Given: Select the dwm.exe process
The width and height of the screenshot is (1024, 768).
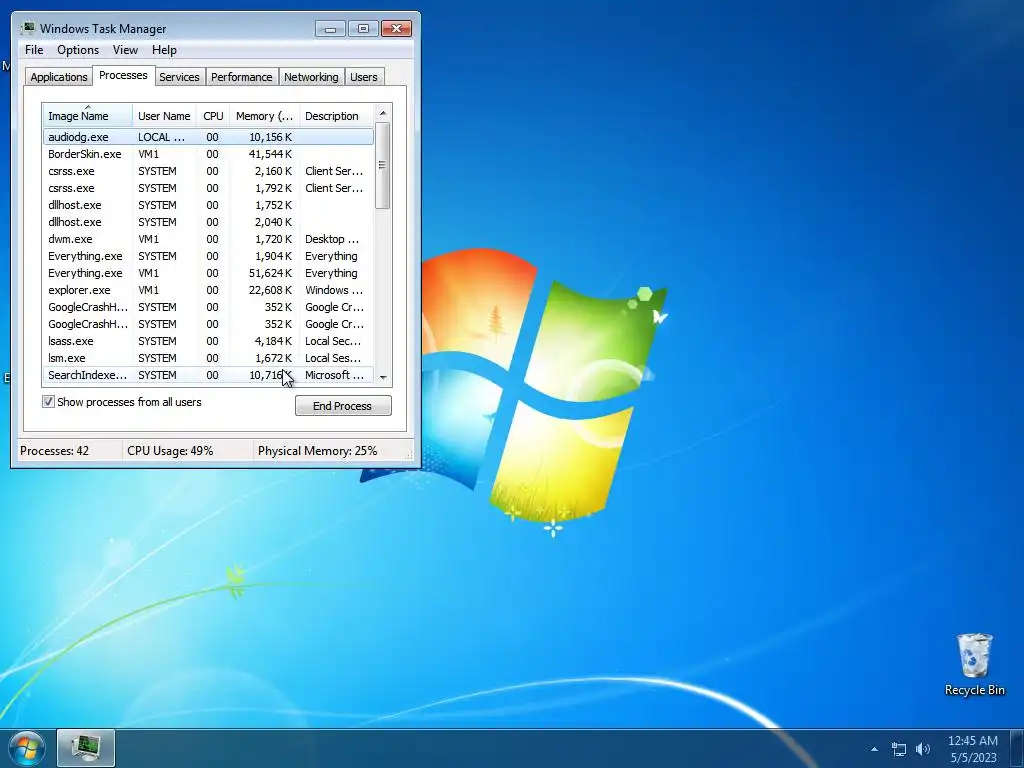Looking at the screenshot, I should coord(208,239).
